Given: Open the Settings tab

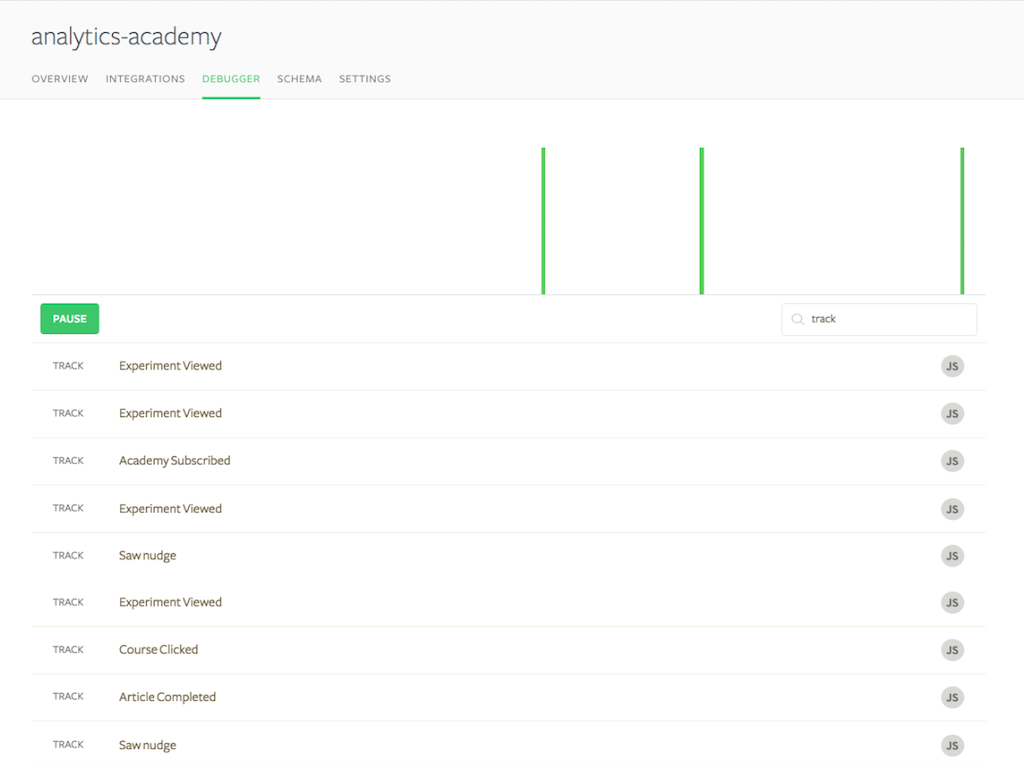Looking at the screenshot, I should (365, 79).
